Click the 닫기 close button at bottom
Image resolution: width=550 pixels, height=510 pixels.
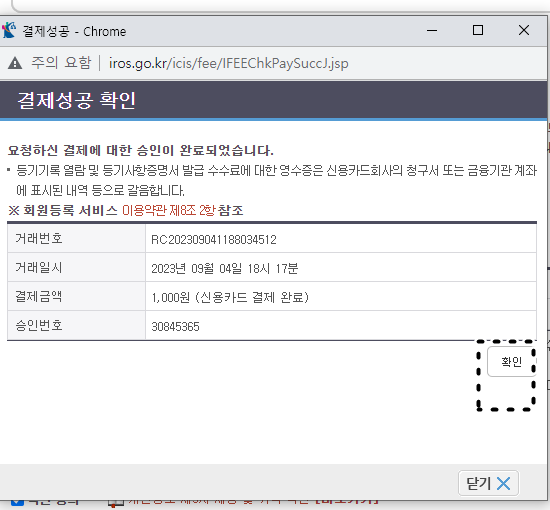tap(488, 483)
